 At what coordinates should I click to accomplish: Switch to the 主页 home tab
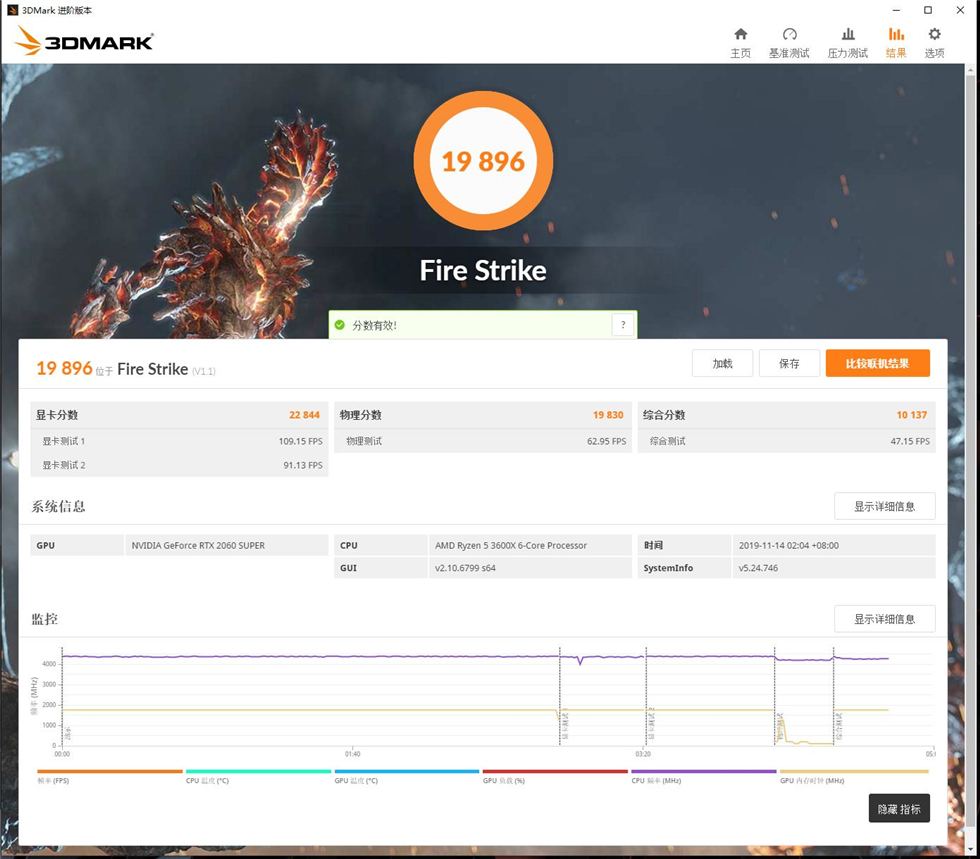point(740,42)
